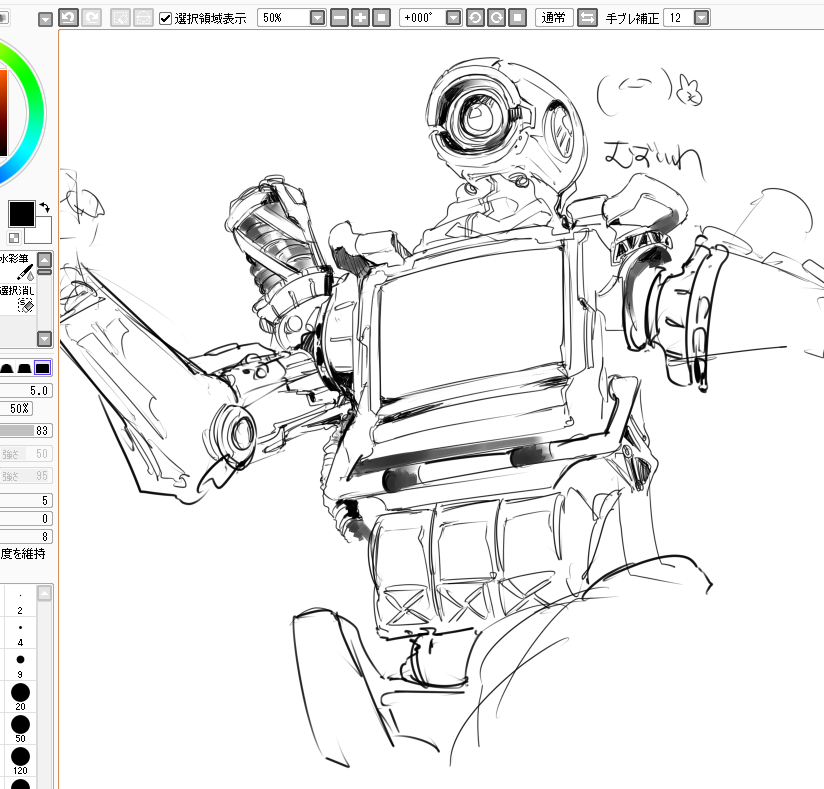Click the density 83 slider
824x789 pixels.
25,431
